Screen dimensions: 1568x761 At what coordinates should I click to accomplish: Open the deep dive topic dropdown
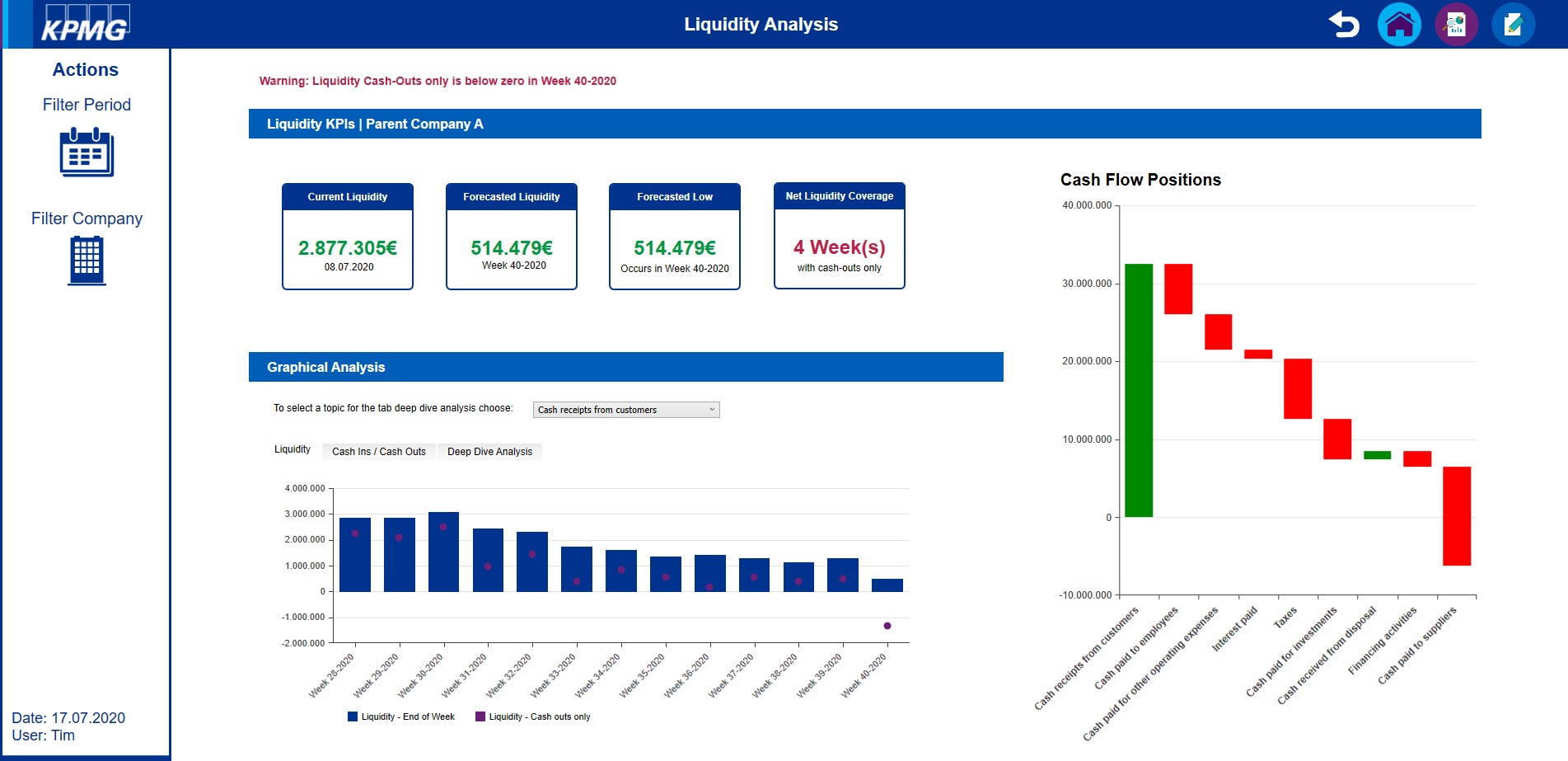click(626, 409)
